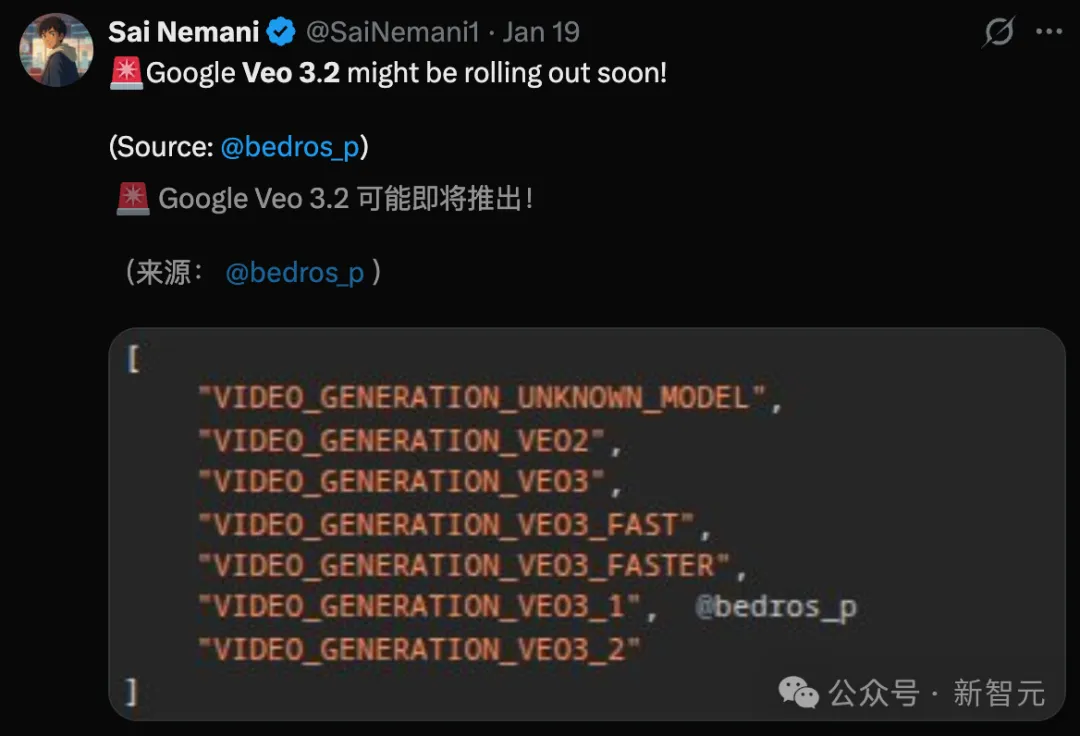Click the siren emoji before the Chinese translation
The image size is (1080, 736).
[132, 198]
